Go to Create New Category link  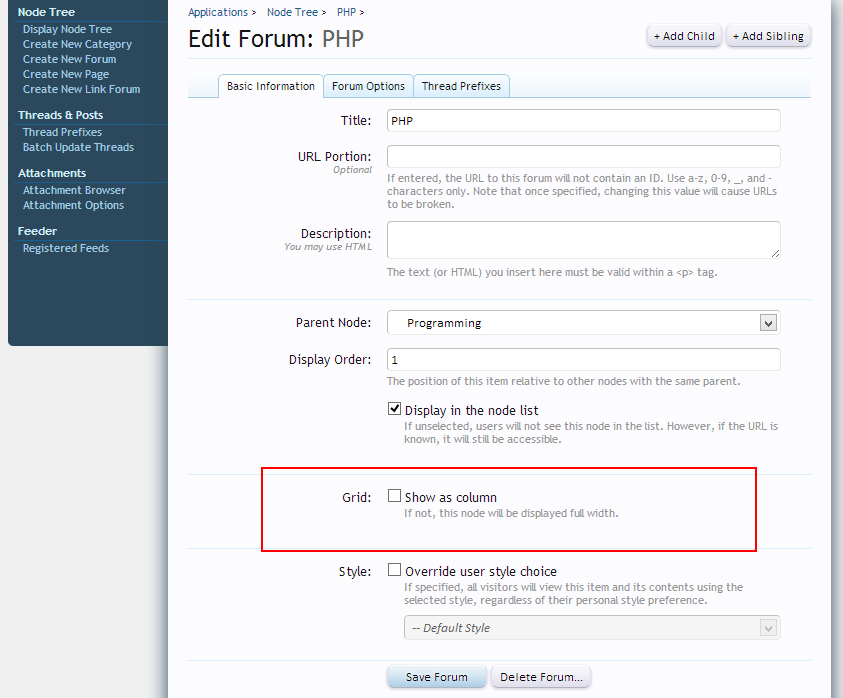77,44
